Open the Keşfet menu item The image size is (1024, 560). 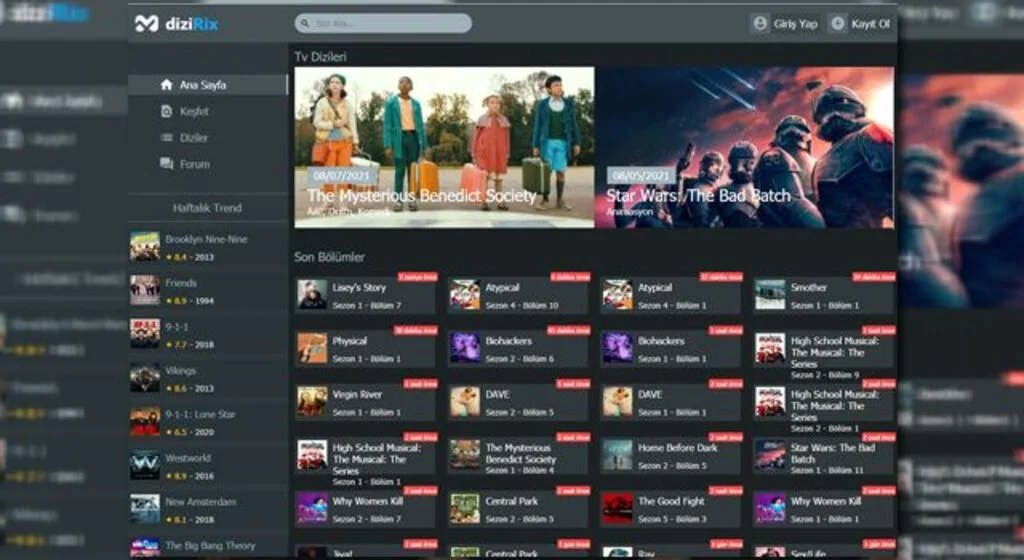pyautogui.click(x=208, y=111)
